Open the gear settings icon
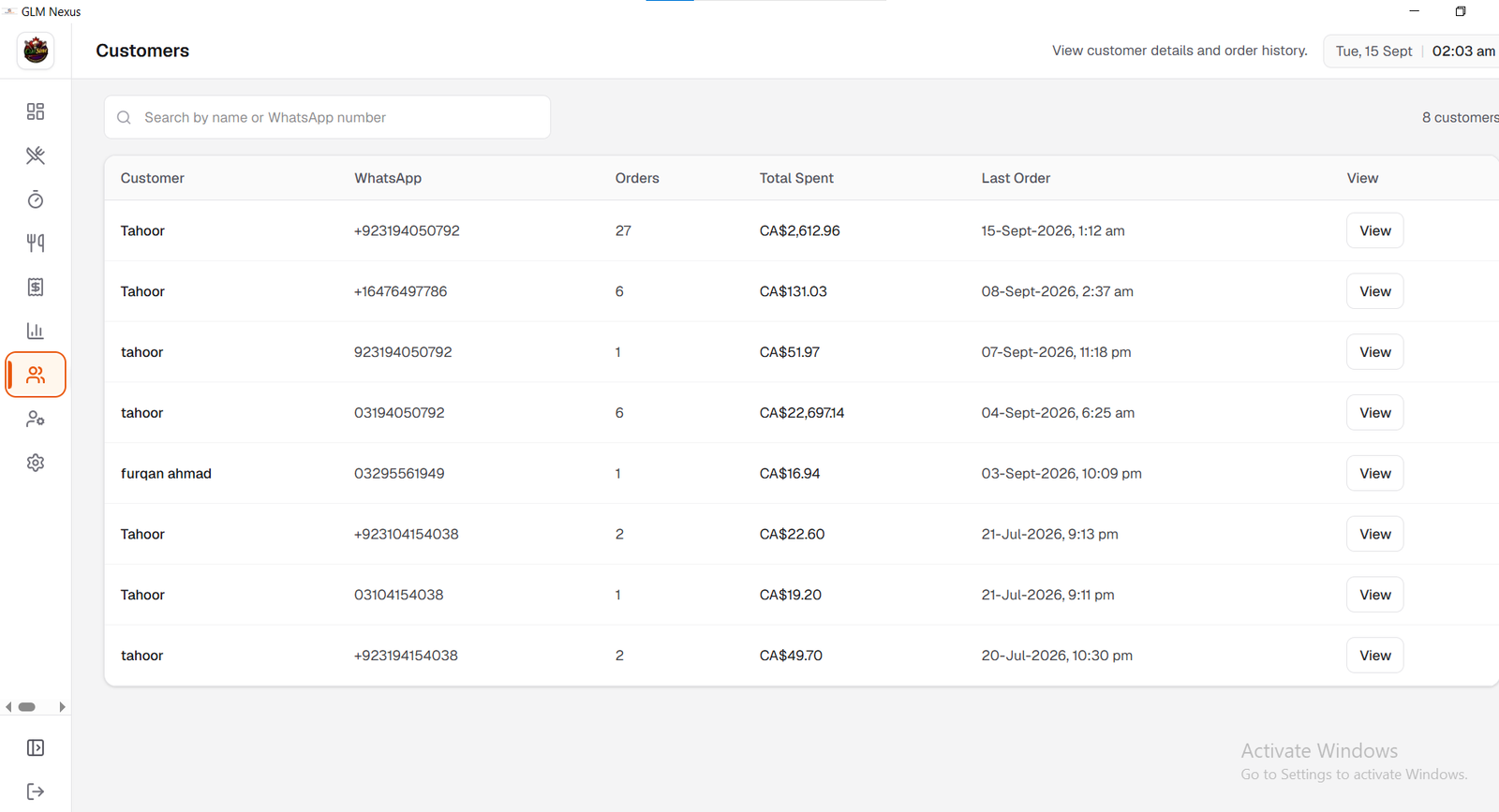Viewport: 1499px width, 812px height. click(36, 463)
